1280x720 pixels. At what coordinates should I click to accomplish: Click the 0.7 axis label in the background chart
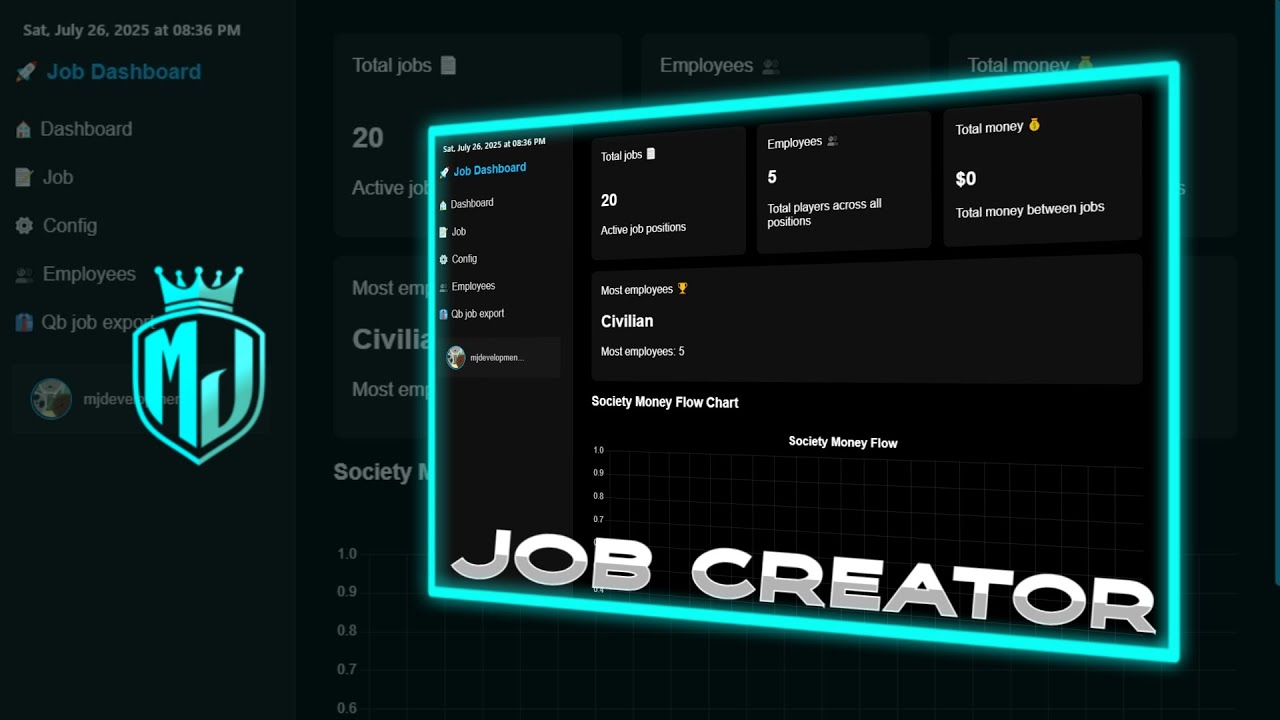(346, 670)
